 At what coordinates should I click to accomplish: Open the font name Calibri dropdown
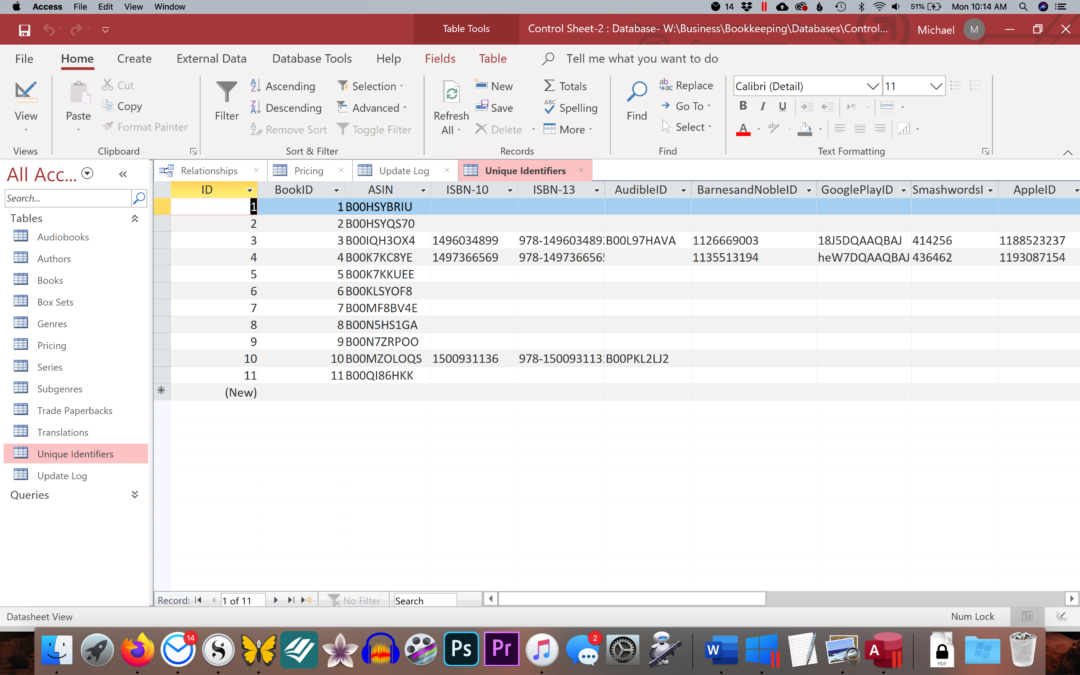(872, 86)
